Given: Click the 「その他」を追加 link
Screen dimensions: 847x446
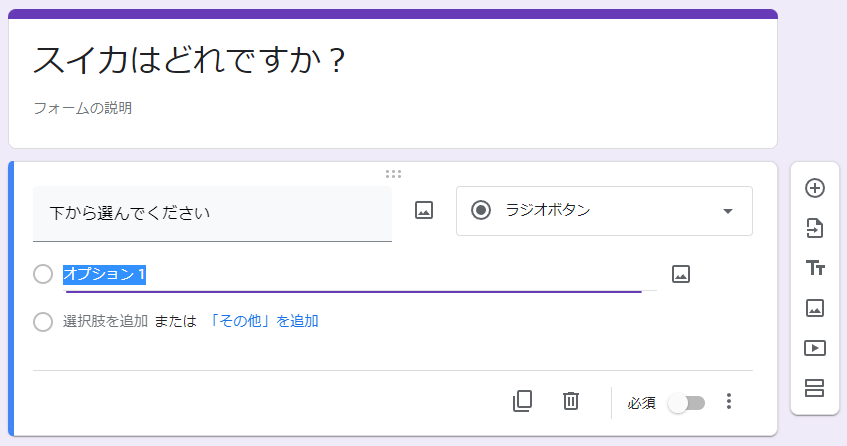Looking at the screenshot, I should pyautogui.click(x=263, y=321).
